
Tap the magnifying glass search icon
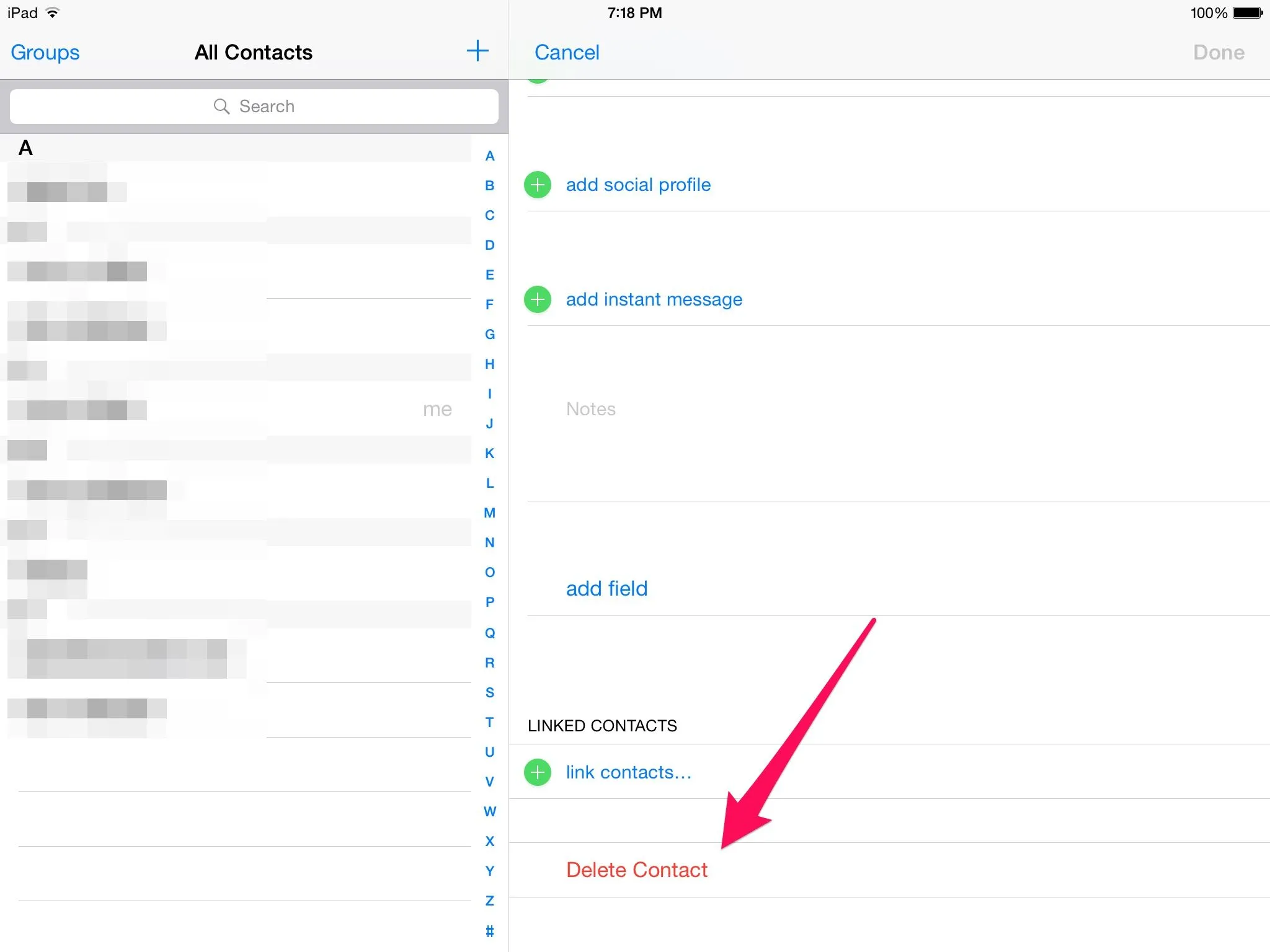pyautogui.click(x=221, y=106)
